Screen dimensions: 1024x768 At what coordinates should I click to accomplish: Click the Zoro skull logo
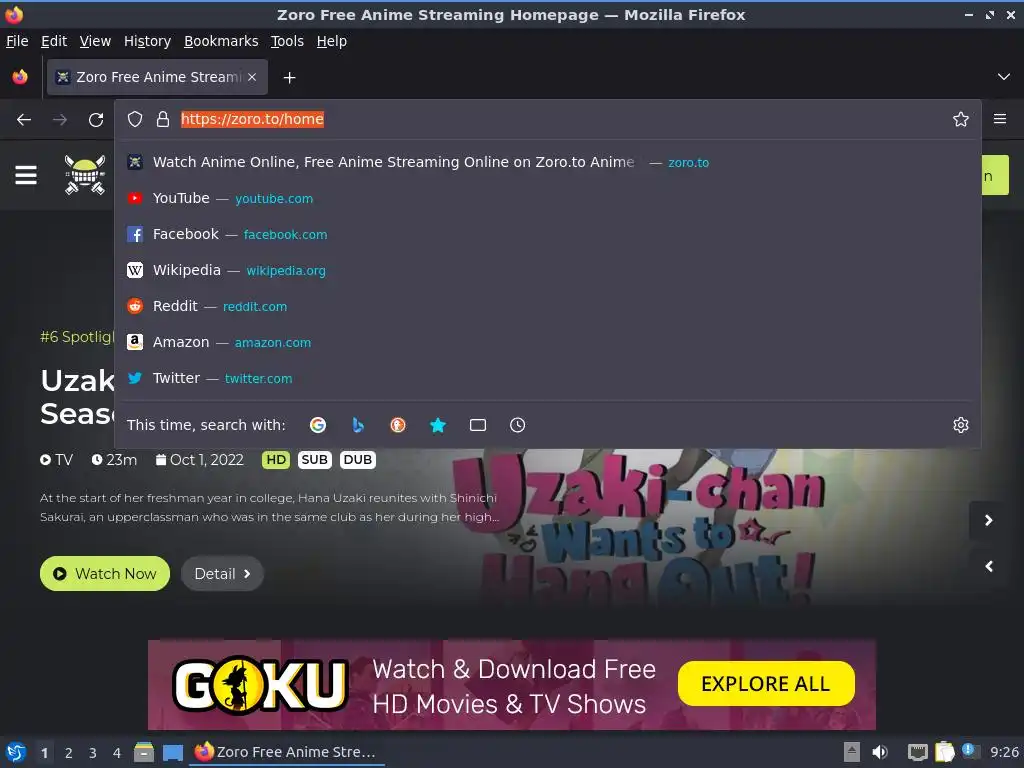click(x=85, y=175)
